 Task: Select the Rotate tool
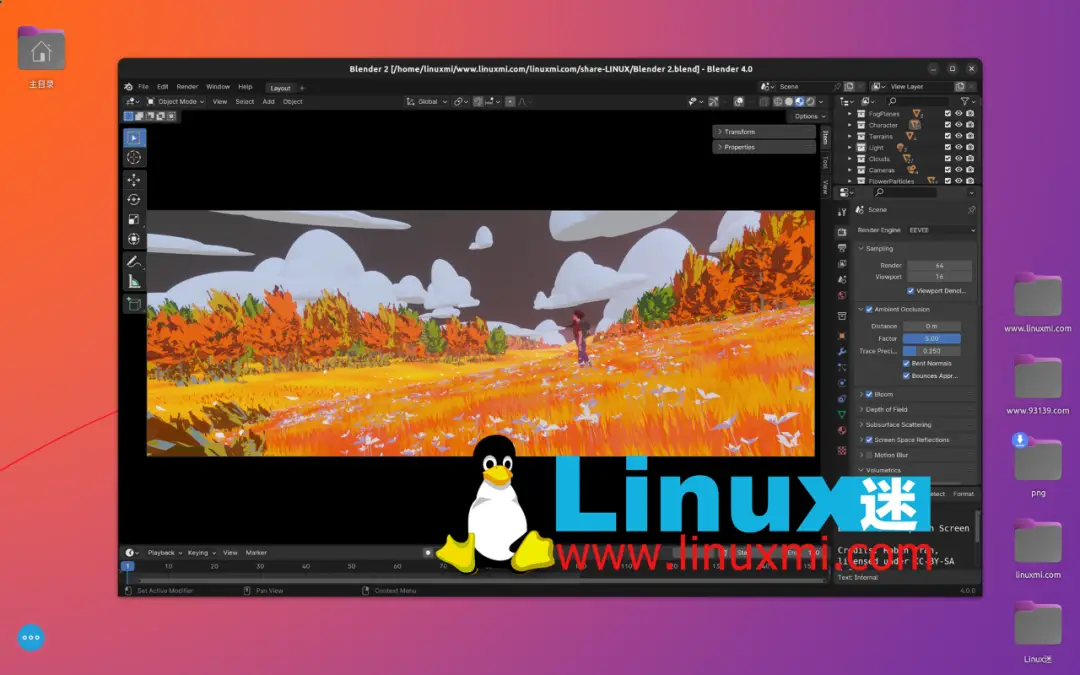(134, 200)
